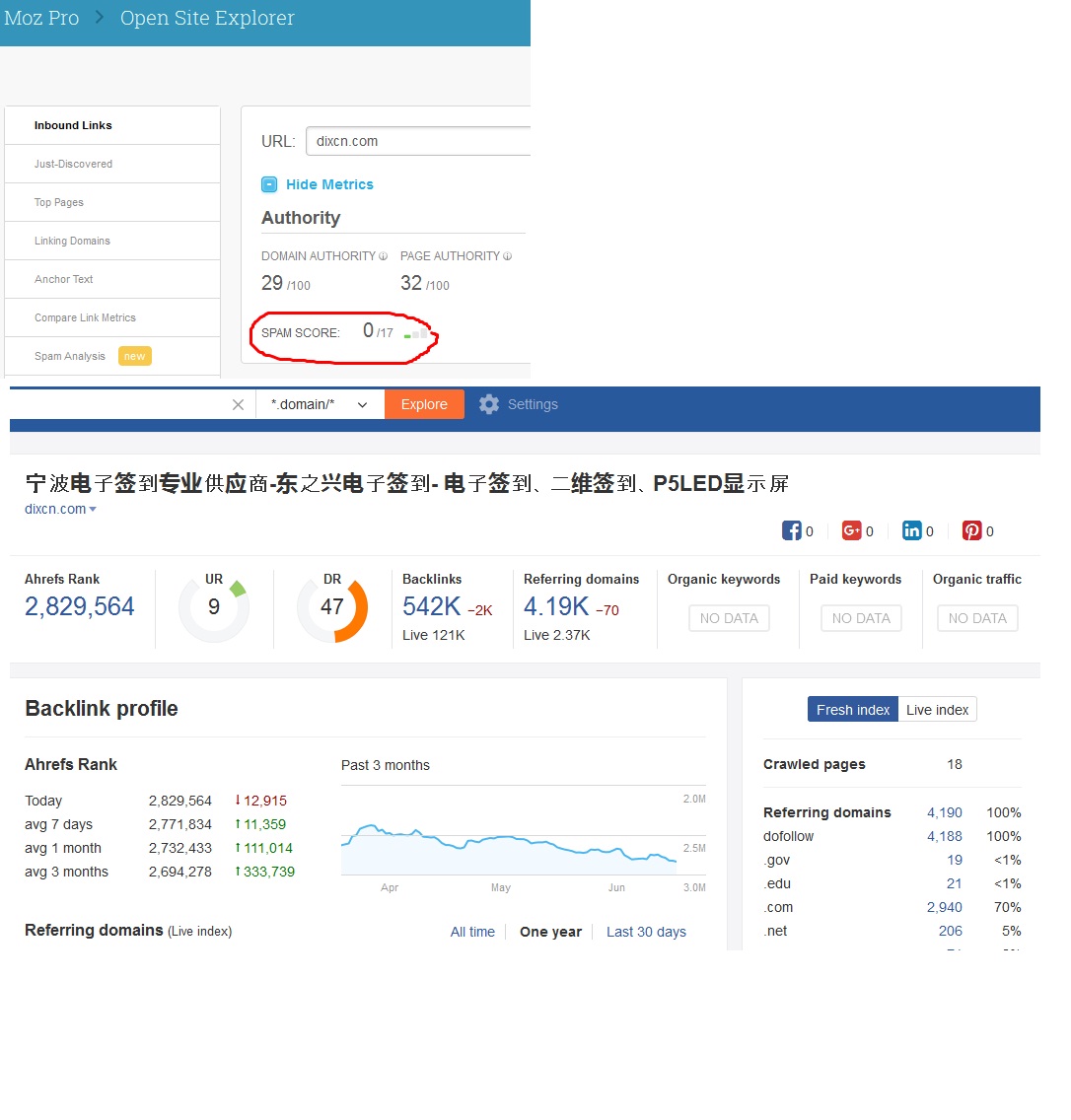Click the spam score bar indicator
The image size is (1071, 1120).
pyautogui.click(x=416, y=333)
